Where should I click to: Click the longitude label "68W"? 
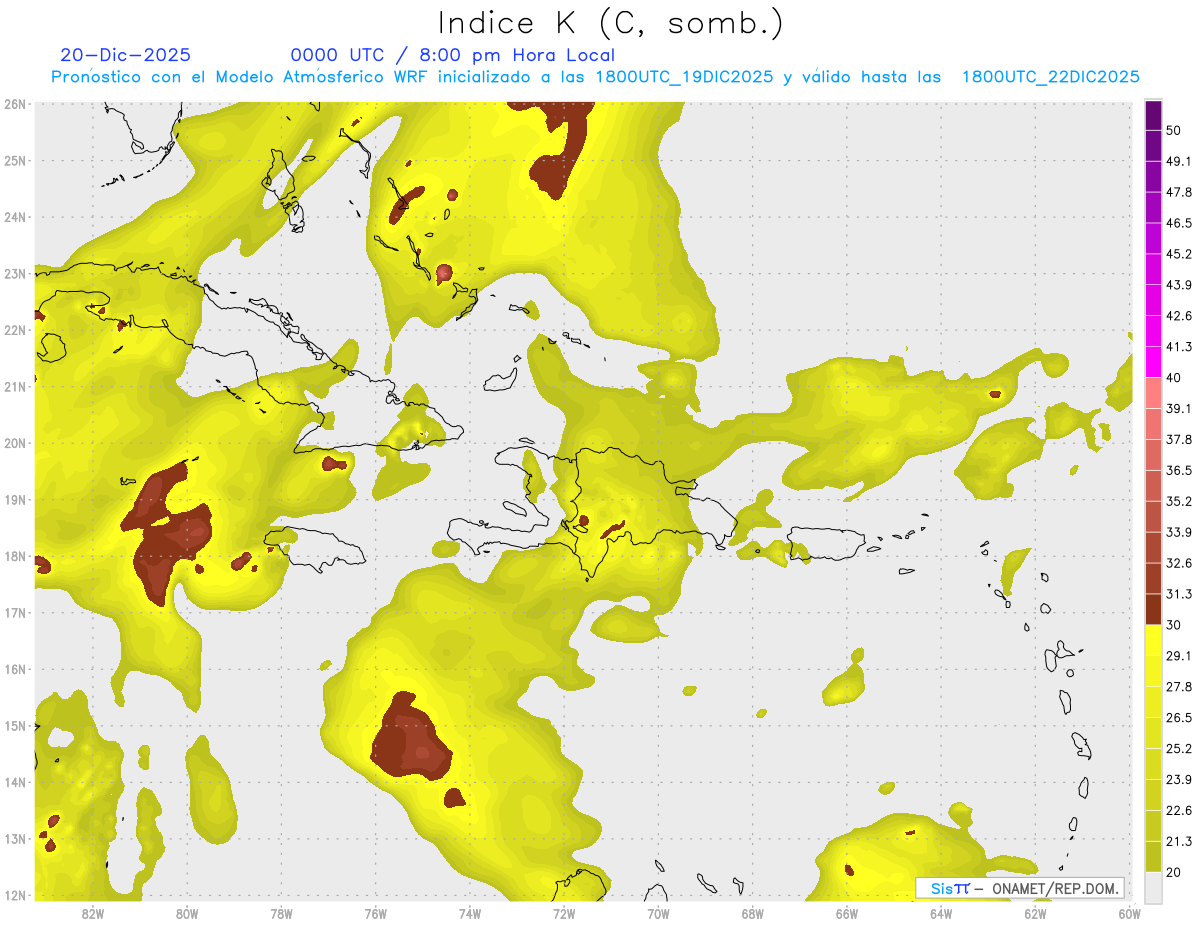[753, 912]
